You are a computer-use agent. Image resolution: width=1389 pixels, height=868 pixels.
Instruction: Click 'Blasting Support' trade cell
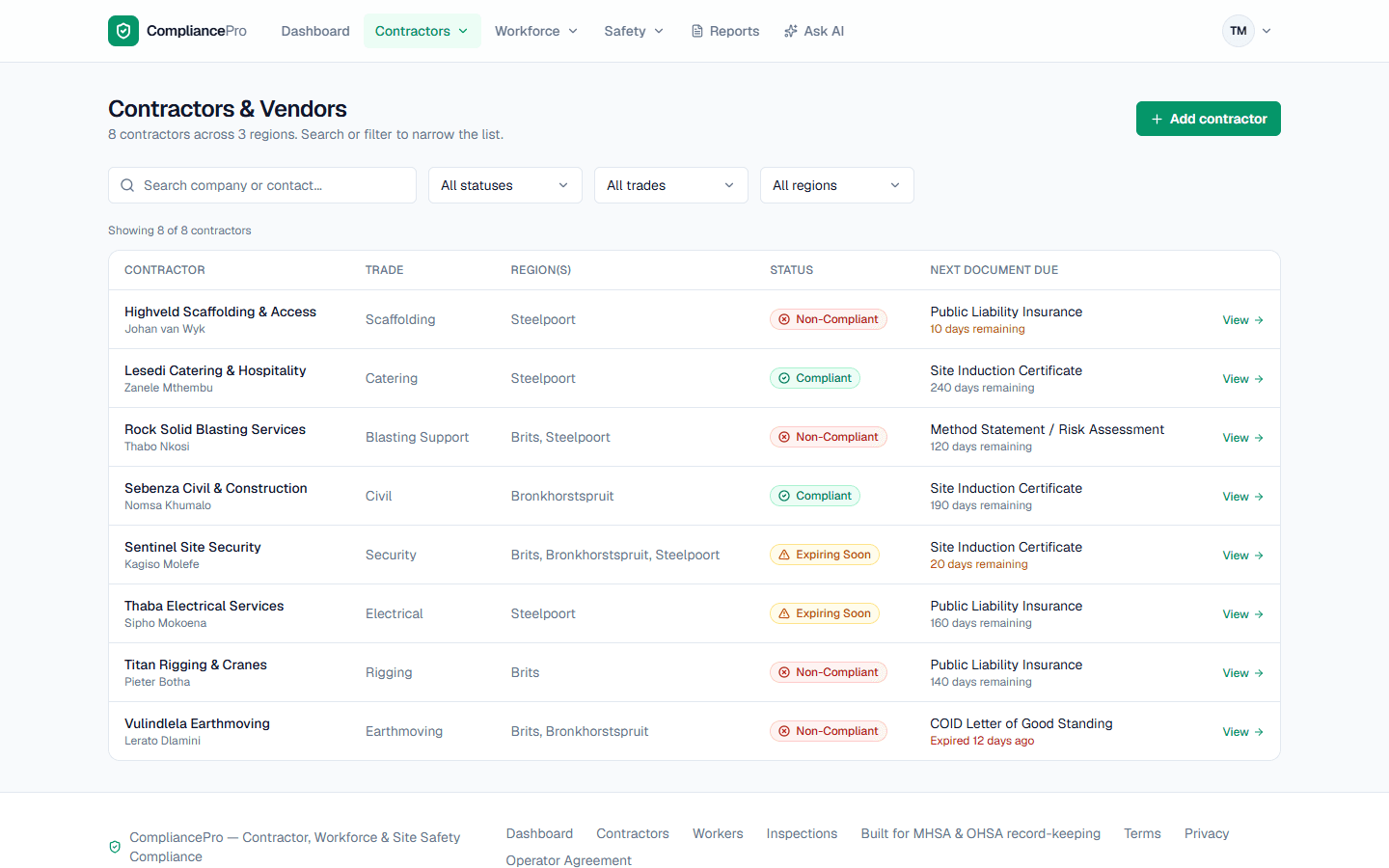click(417, 437)
